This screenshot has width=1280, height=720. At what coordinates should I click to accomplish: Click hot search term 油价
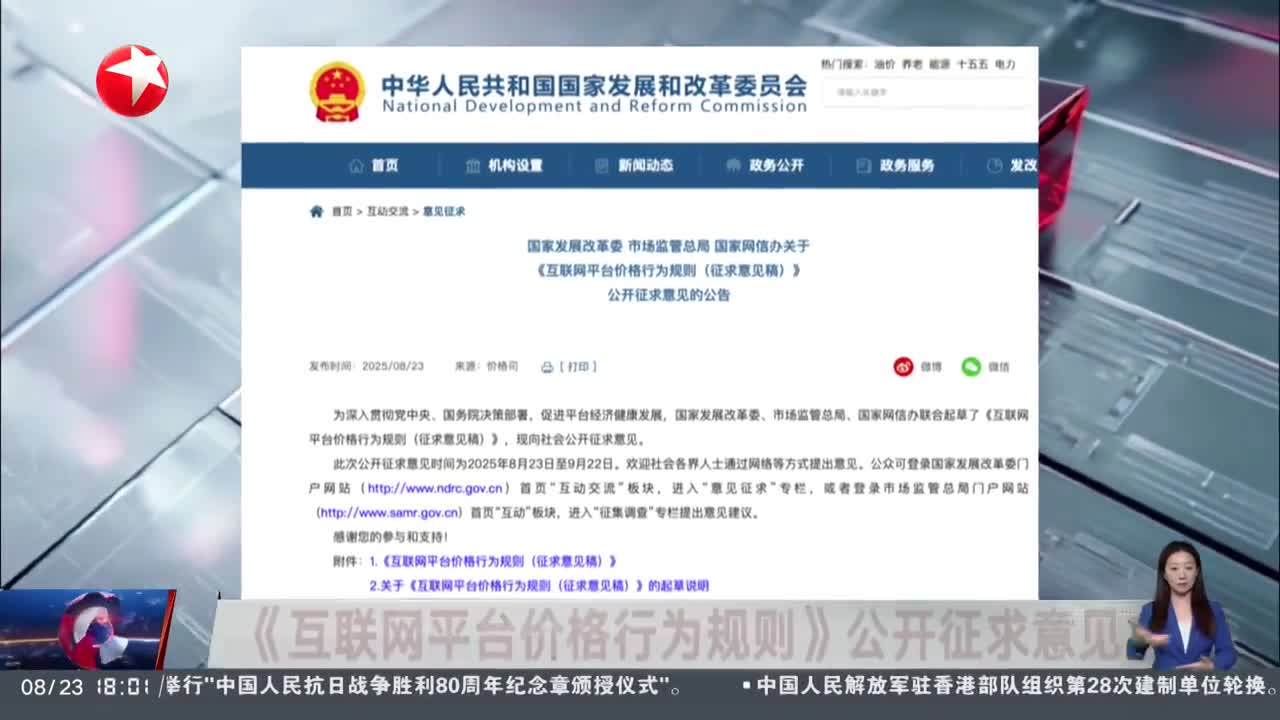(x=884, y=64)
